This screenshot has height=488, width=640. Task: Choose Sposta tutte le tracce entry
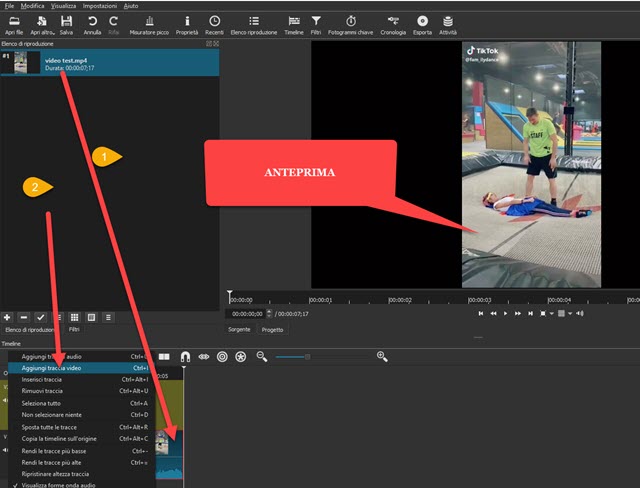point(82,427)
